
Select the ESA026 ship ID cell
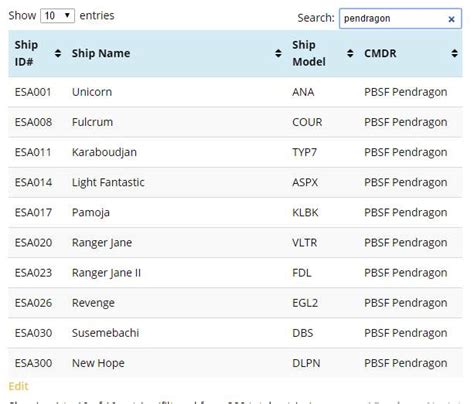(33, 303)
